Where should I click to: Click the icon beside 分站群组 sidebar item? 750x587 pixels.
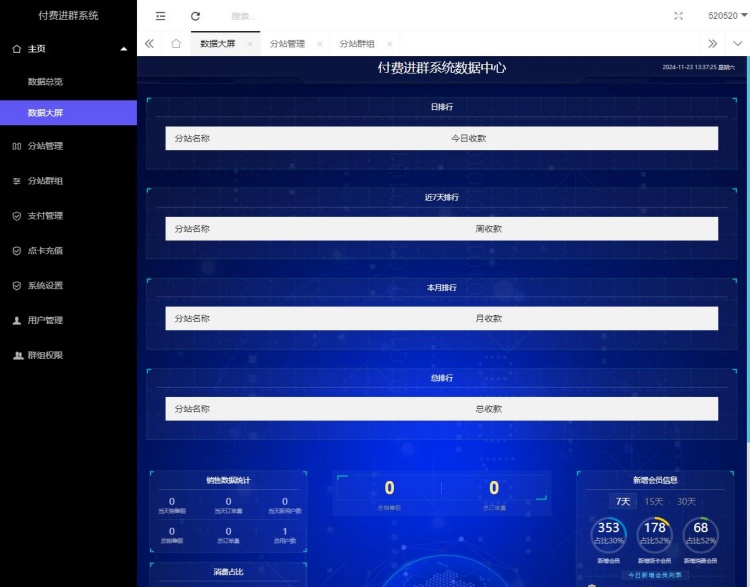(x=17, y=181)
